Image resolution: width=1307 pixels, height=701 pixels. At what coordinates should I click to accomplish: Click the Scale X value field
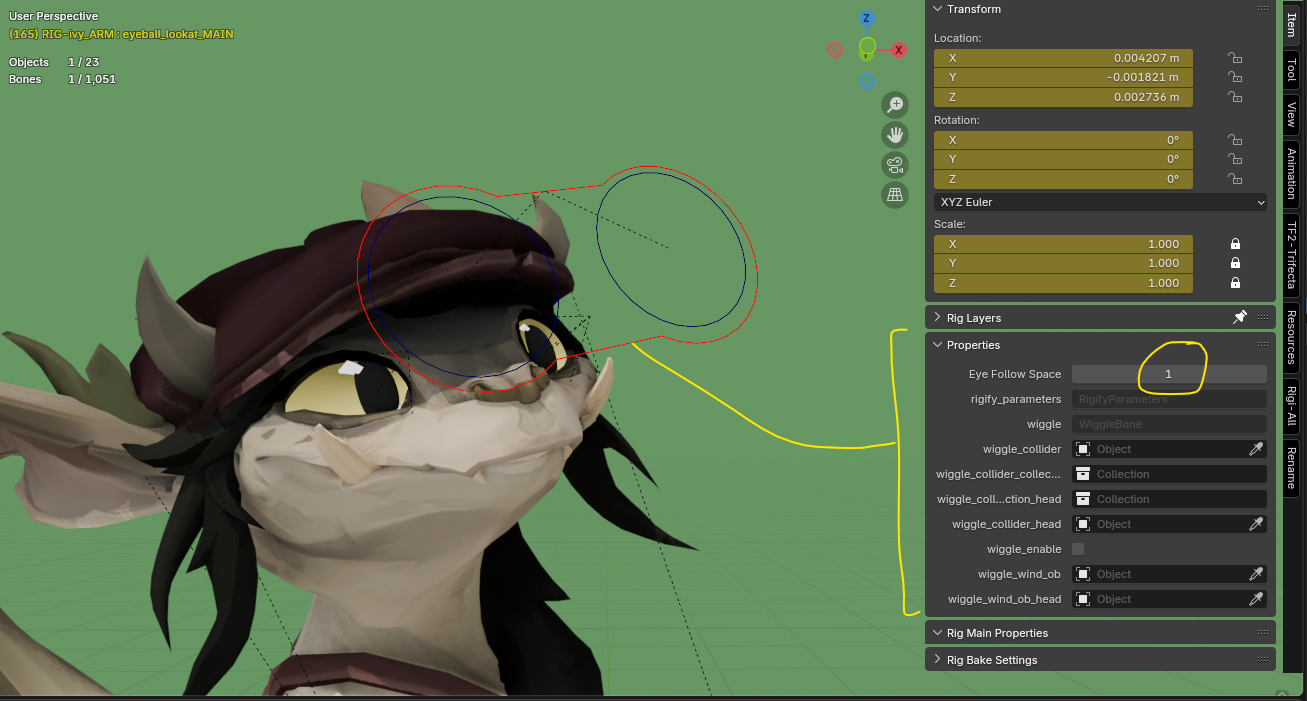pyautogui.click(x=1063, y=244)
